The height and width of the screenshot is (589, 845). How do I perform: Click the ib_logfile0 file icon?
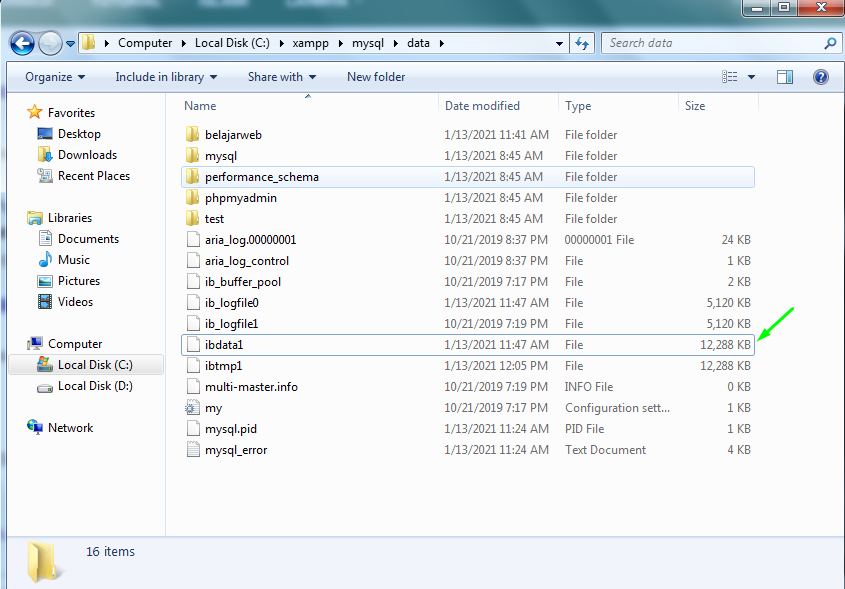(193, 302)
